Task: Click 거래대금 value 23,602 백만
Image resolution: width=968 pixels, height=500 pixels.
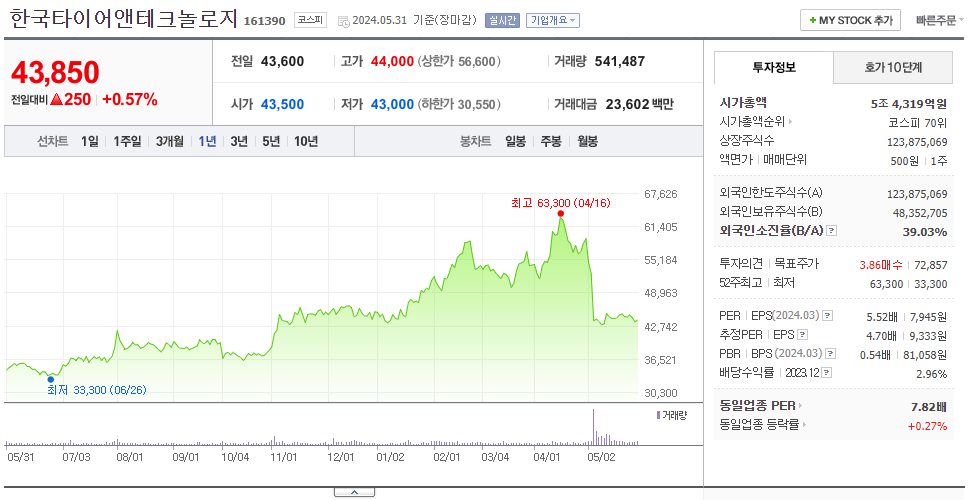Action: tap(640, 104)
